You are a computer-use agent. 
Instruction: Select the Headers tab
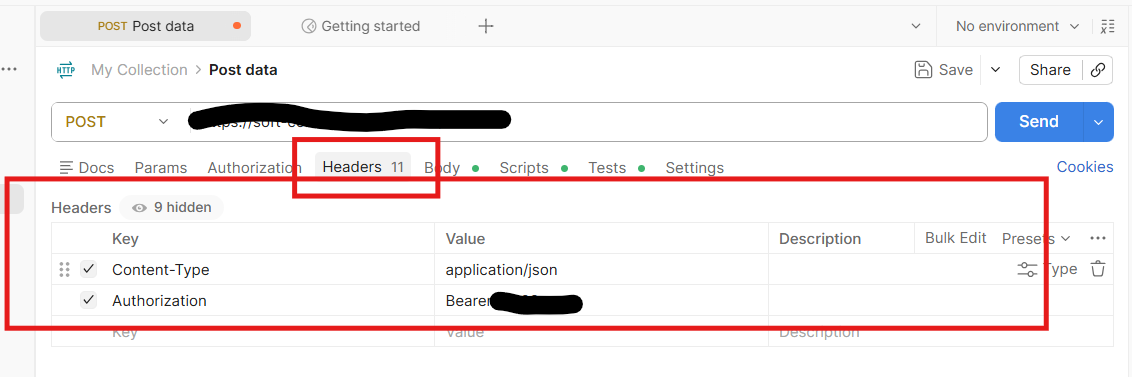(362, 167)
